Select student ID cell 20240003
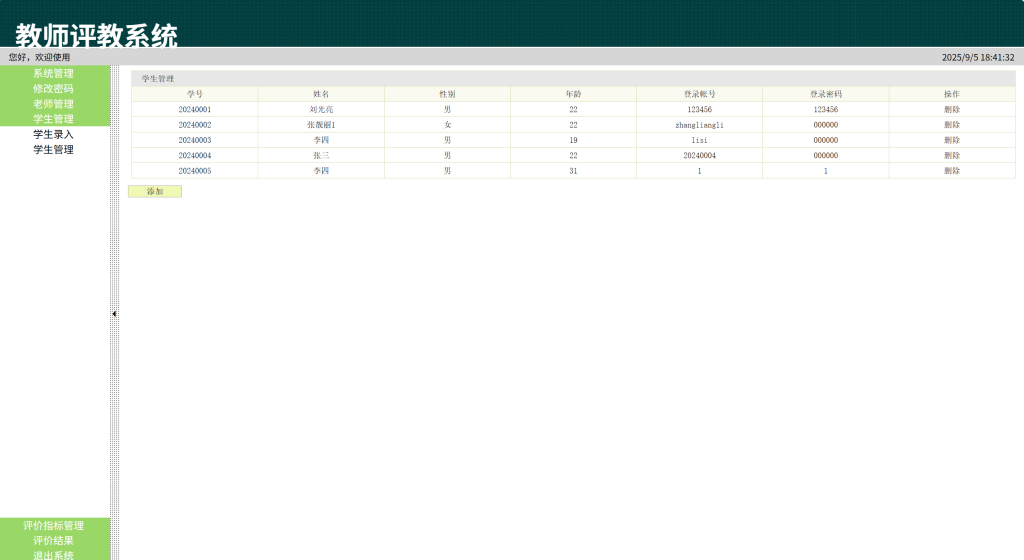Screen dimensions: 1024x560 tap(195, 140)
